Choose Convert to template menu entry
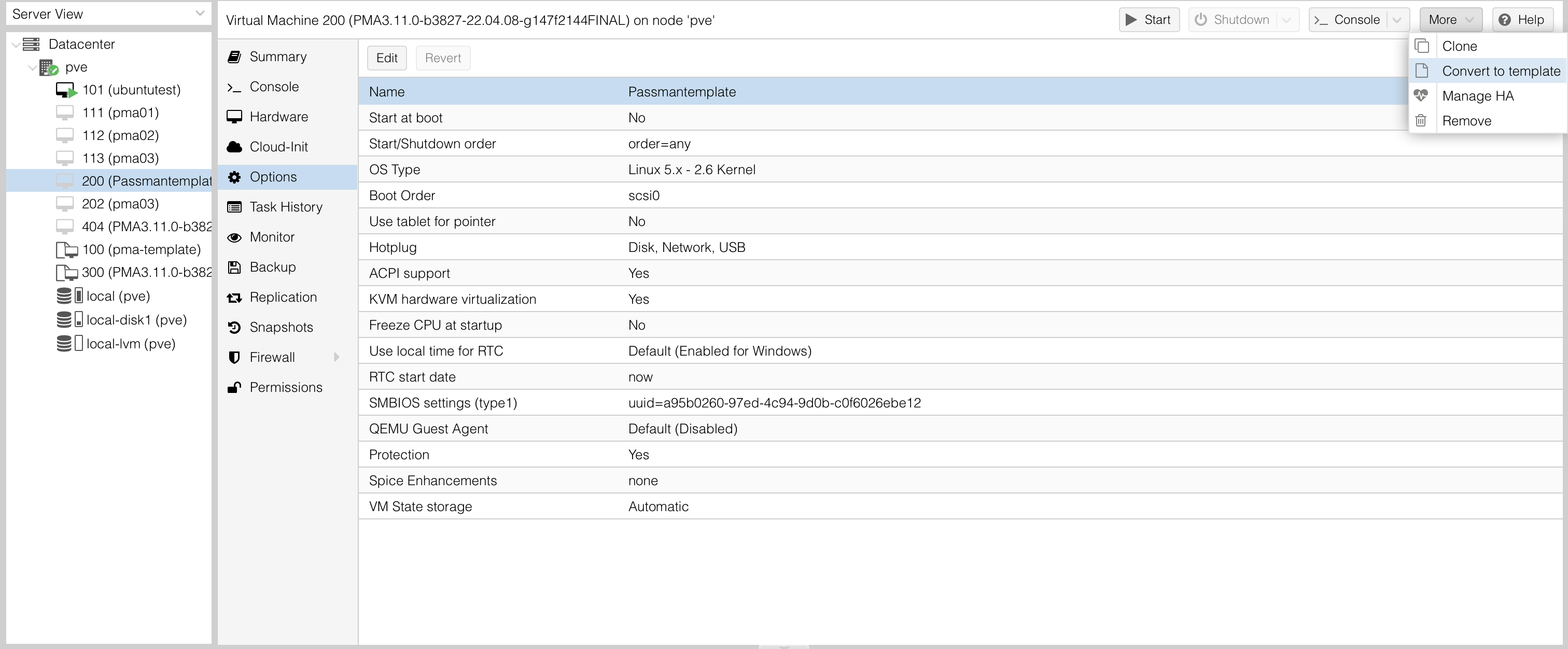This screenshot has width=1568, height=649. point(1500,71)
